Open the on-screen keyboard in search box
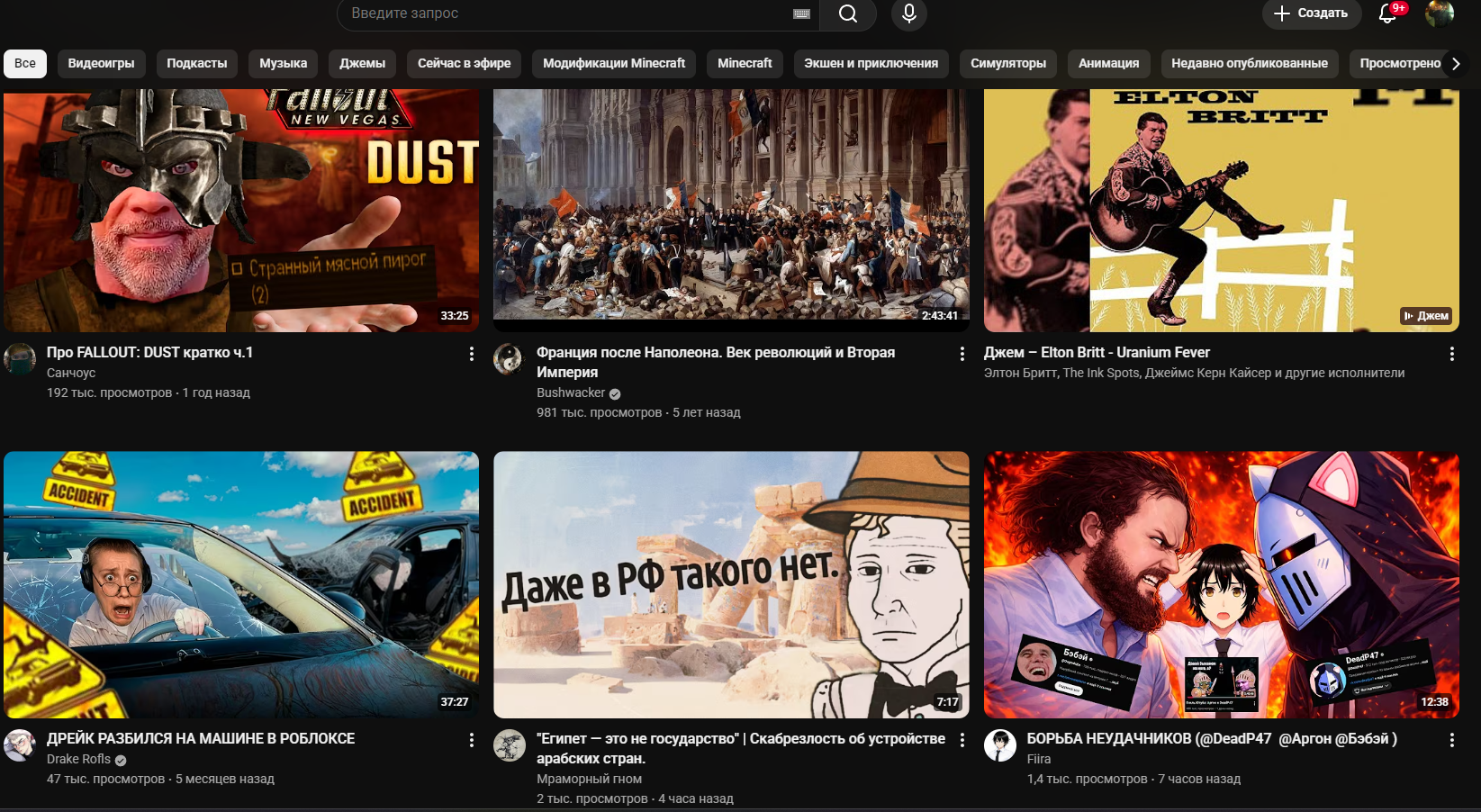The width and height of the screenshot is (1481, 812). 801,14
